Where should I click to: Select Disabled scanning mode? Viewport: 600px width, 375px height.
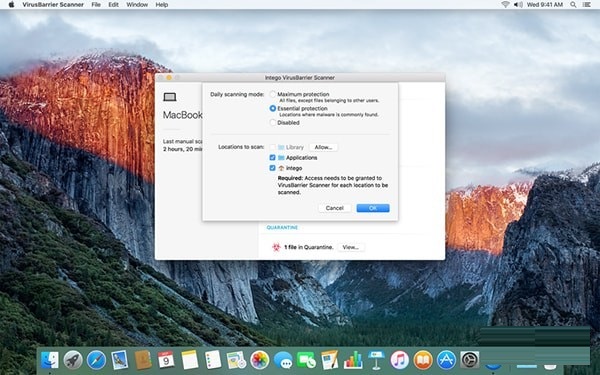tap(272, 122)
